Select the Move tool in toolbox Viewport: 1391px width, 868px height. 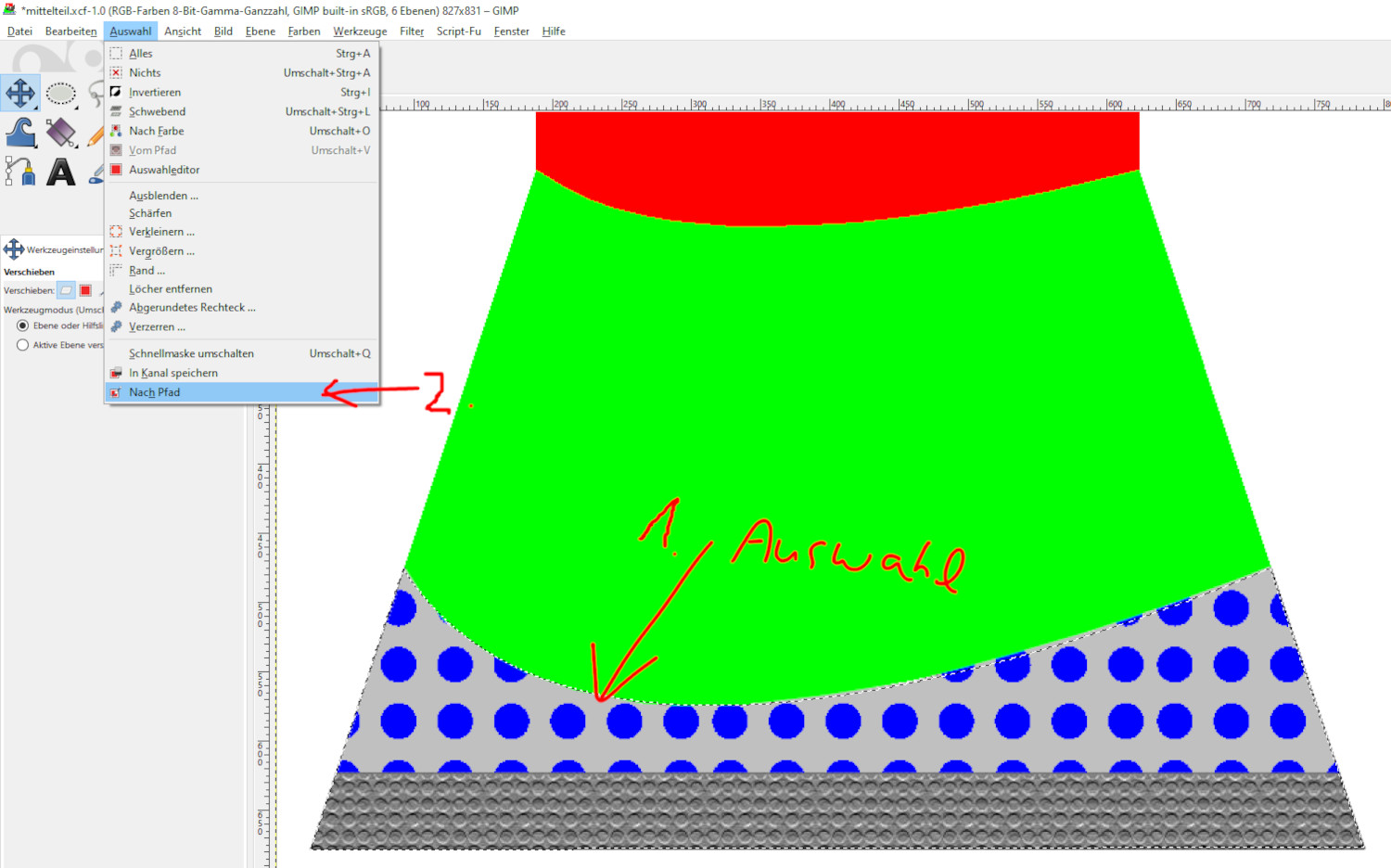(20, 94)
